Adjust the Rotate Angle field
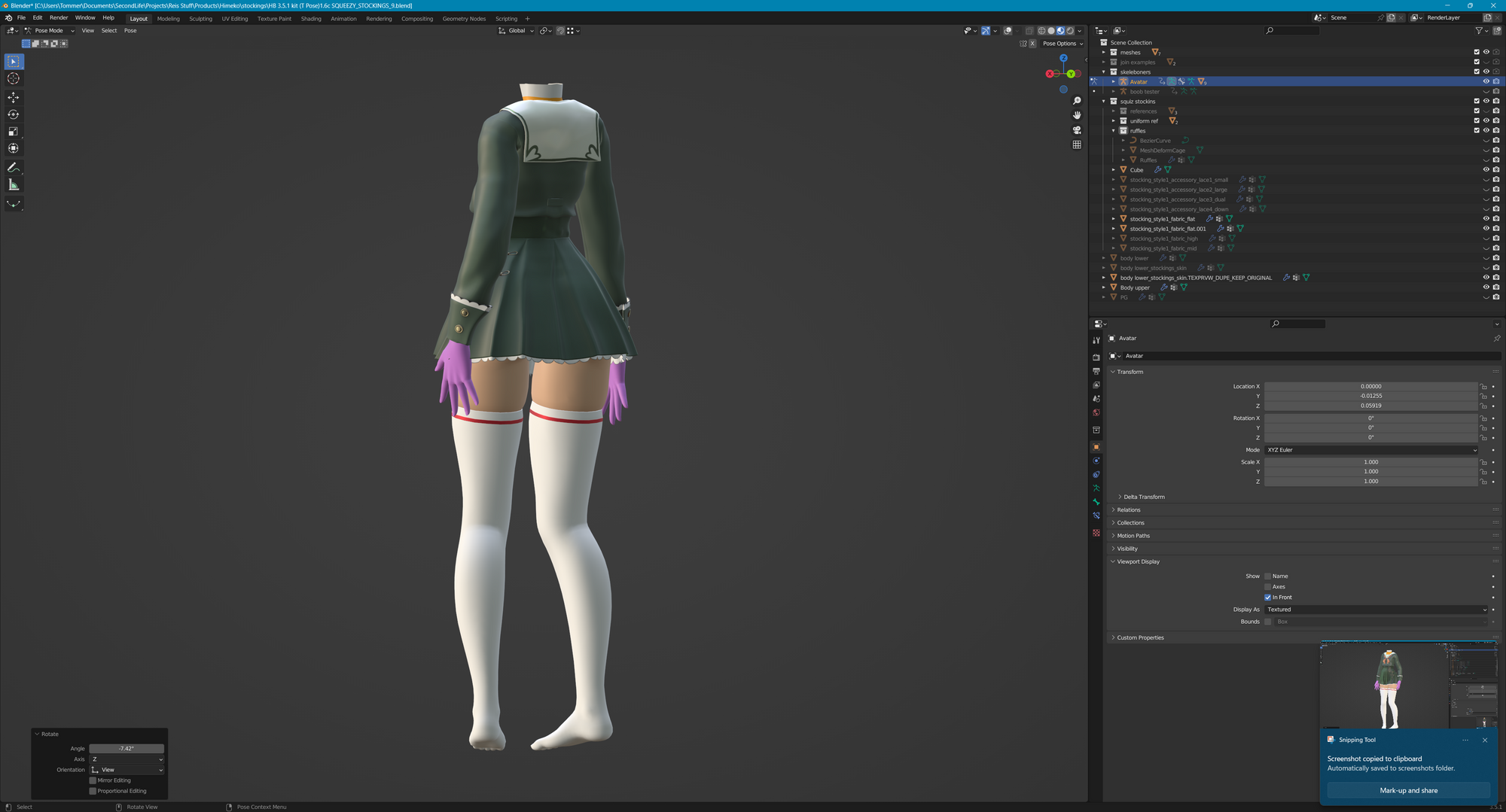Screen dimensions: 1506x812 [127, 749]
